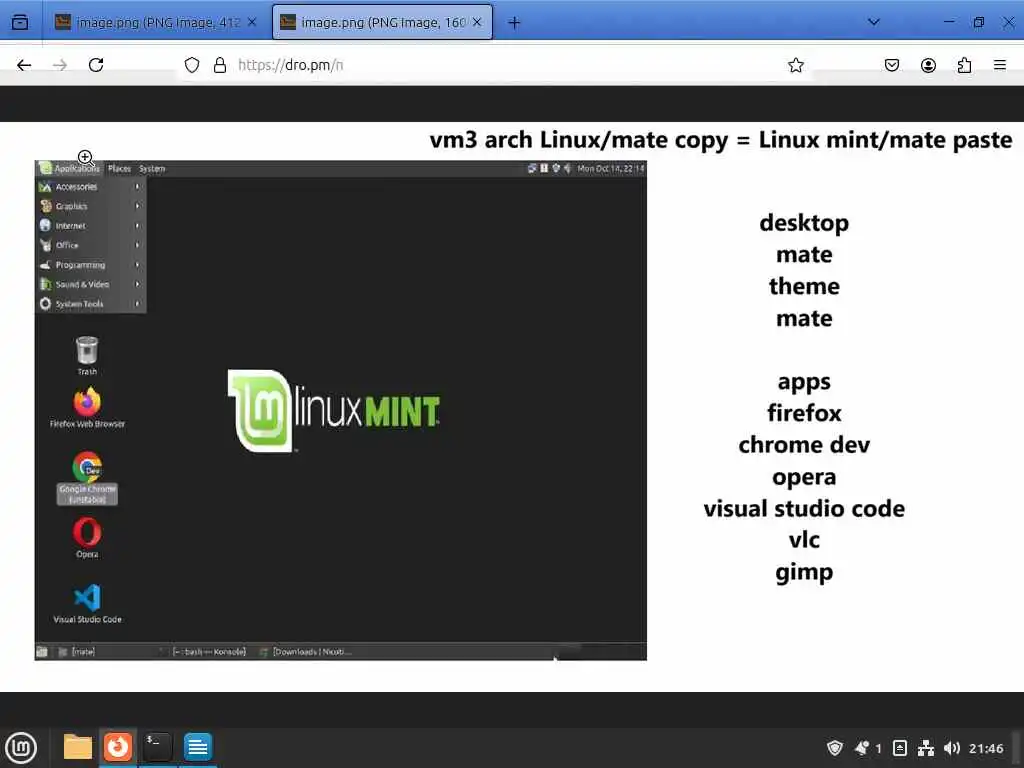The image size is (1024, 768).
Task: Go back to the previous page
Action: coord(24,65)
